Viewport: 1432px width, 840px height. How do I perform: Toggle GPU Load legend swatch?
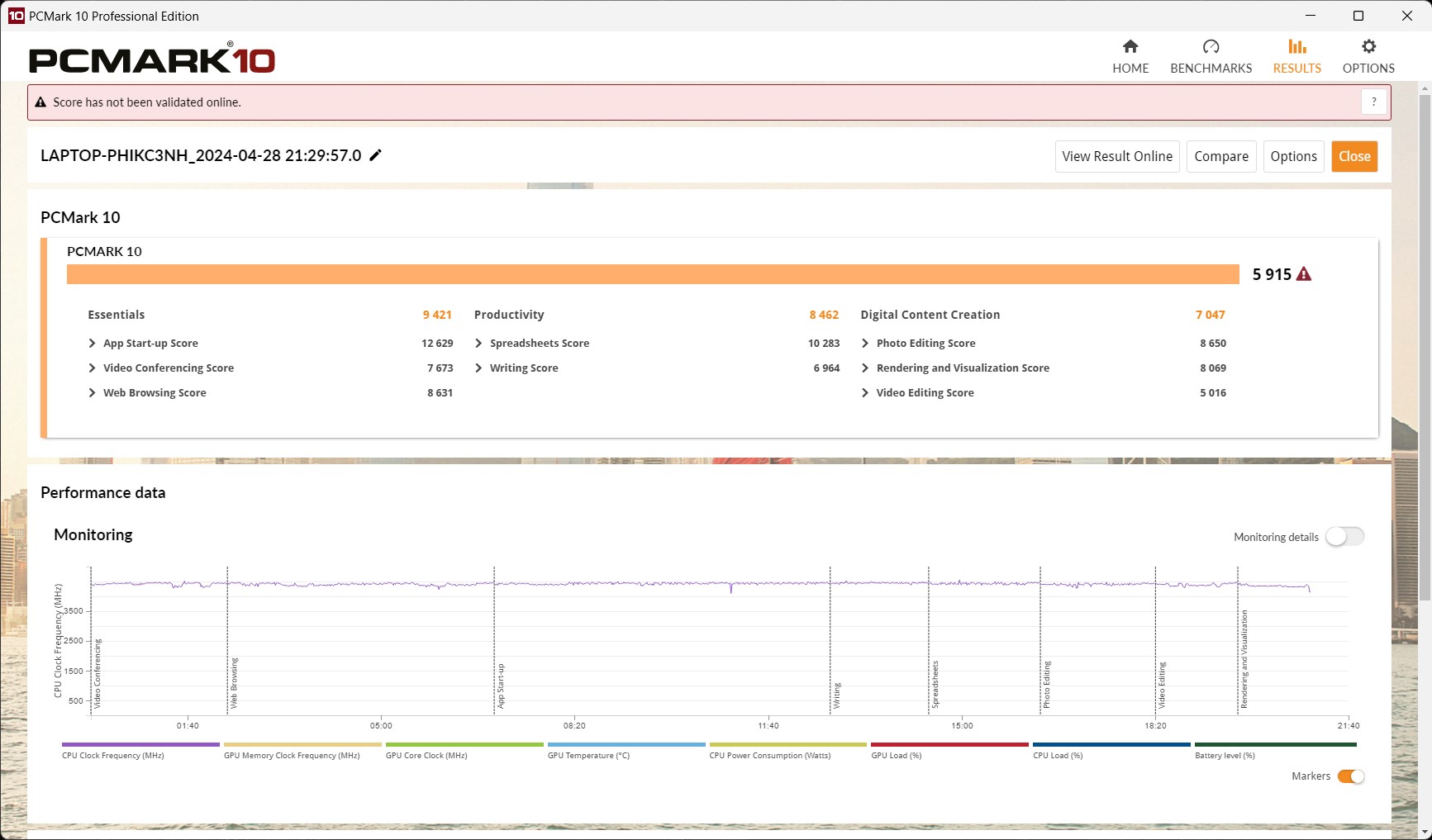pyautogui.click(x=950, y=745)
